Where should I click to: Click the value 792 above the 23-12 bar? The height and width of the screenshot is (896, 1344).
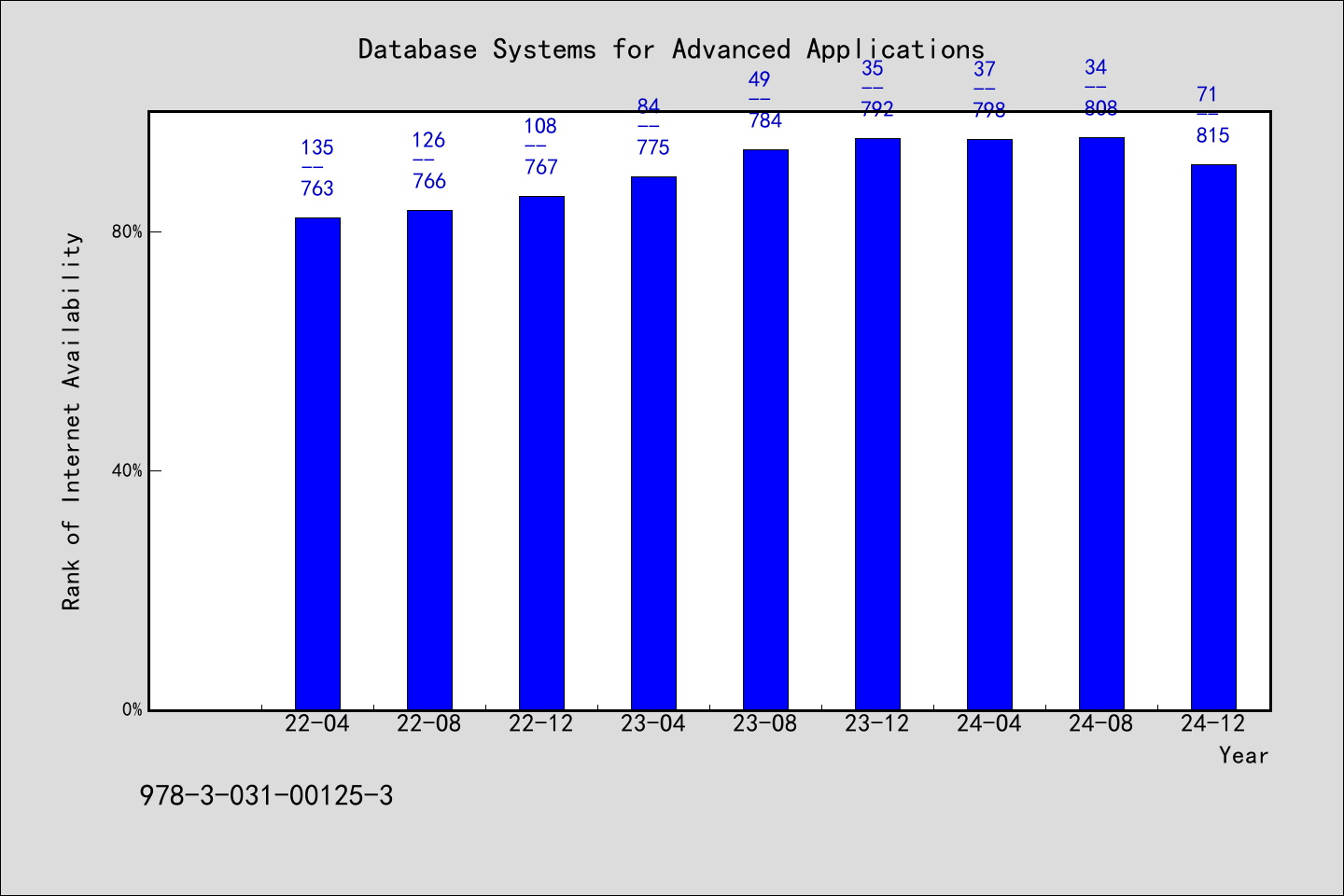877,109
